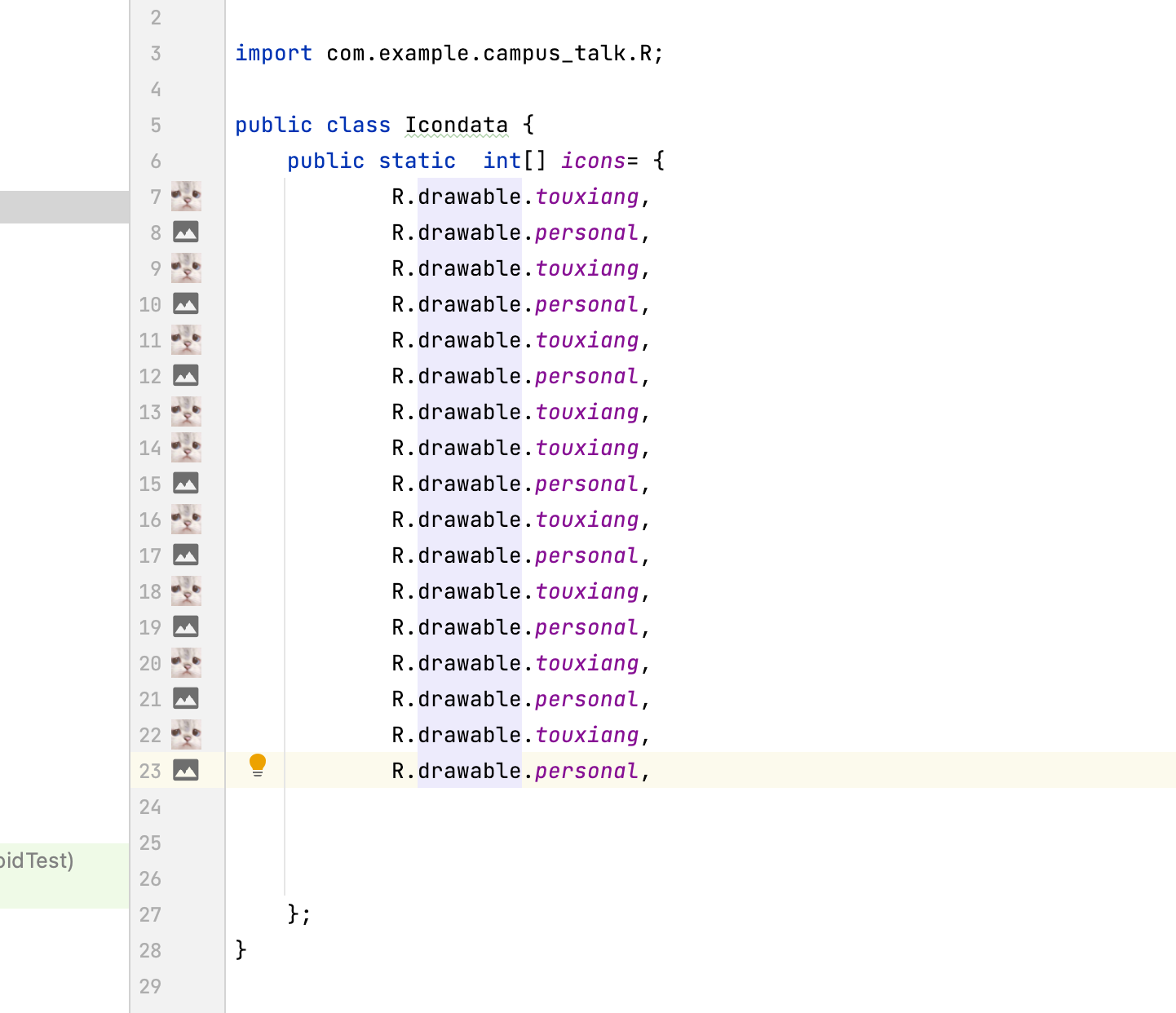The height and width of the screenshot is (1013, 1176).
Task: Click touxiang on line 13
Action: (x=587, y=412)
